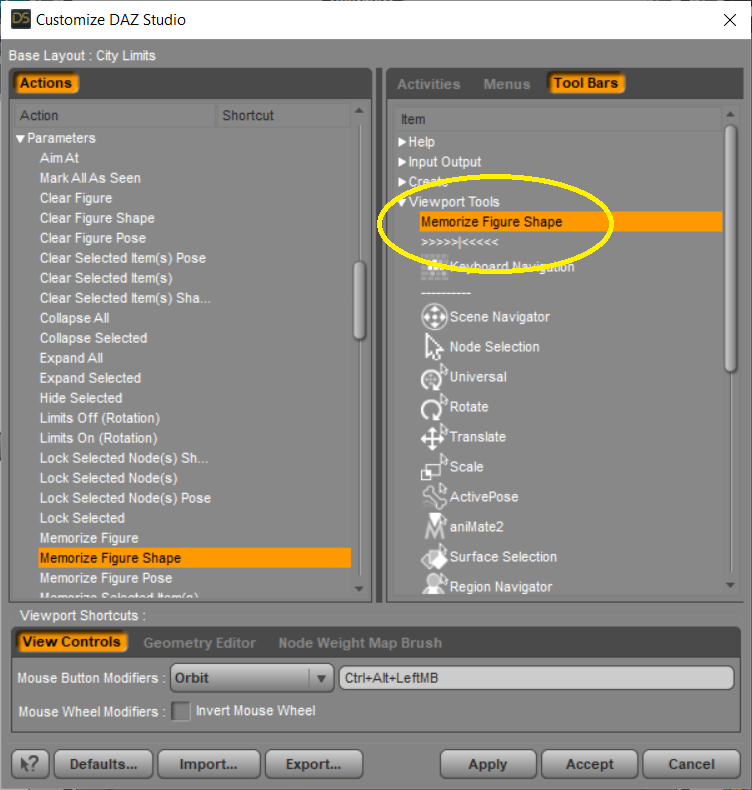Open the Geometry Editor shortcuts tab
The width and height of the screenshot is (752, 790).
[199, 643]
